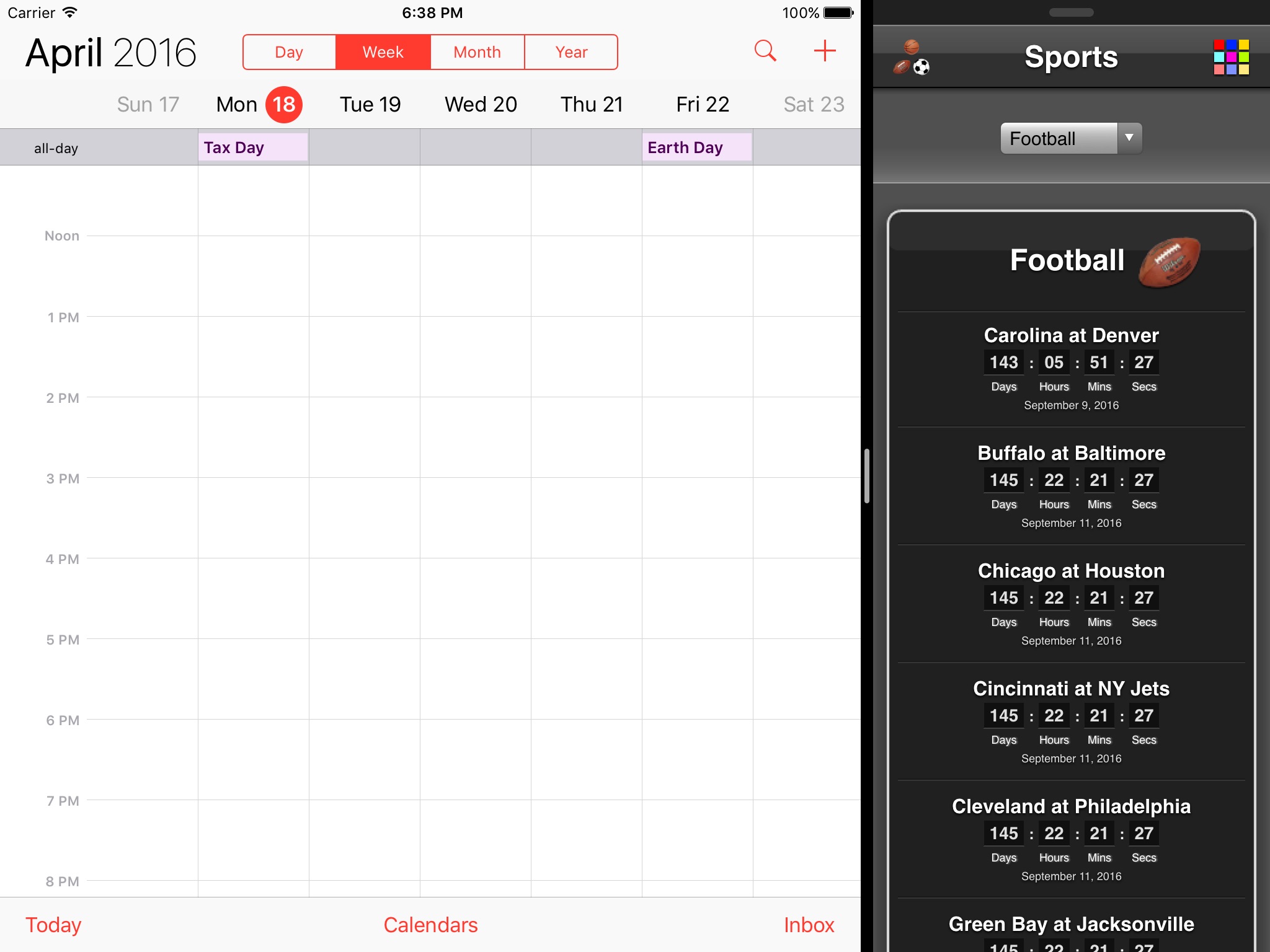
Task: Select the Week view tab
Action: [383, 52]
